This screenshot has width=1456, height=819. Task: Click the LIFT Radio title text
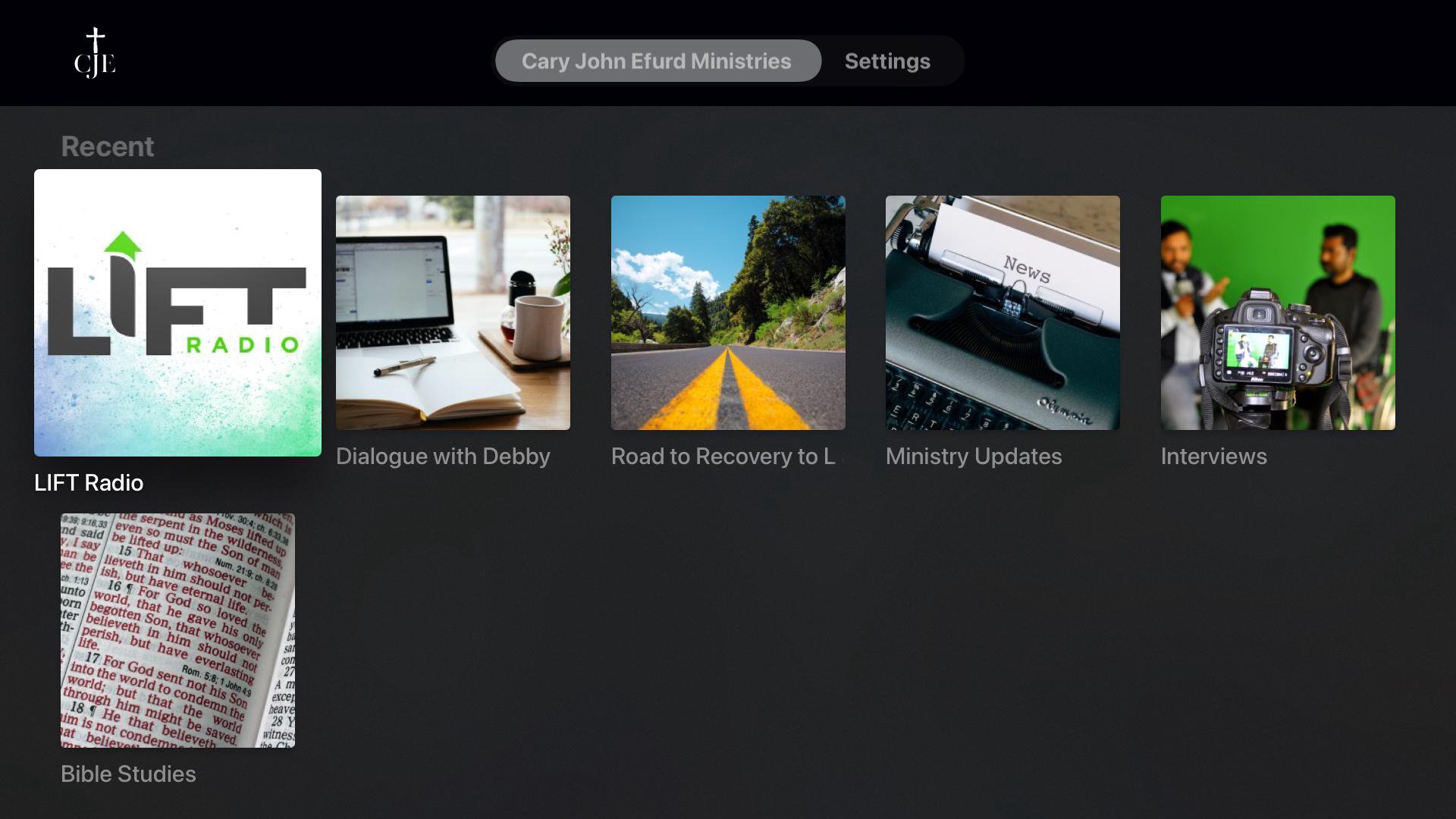coord(89,483)
